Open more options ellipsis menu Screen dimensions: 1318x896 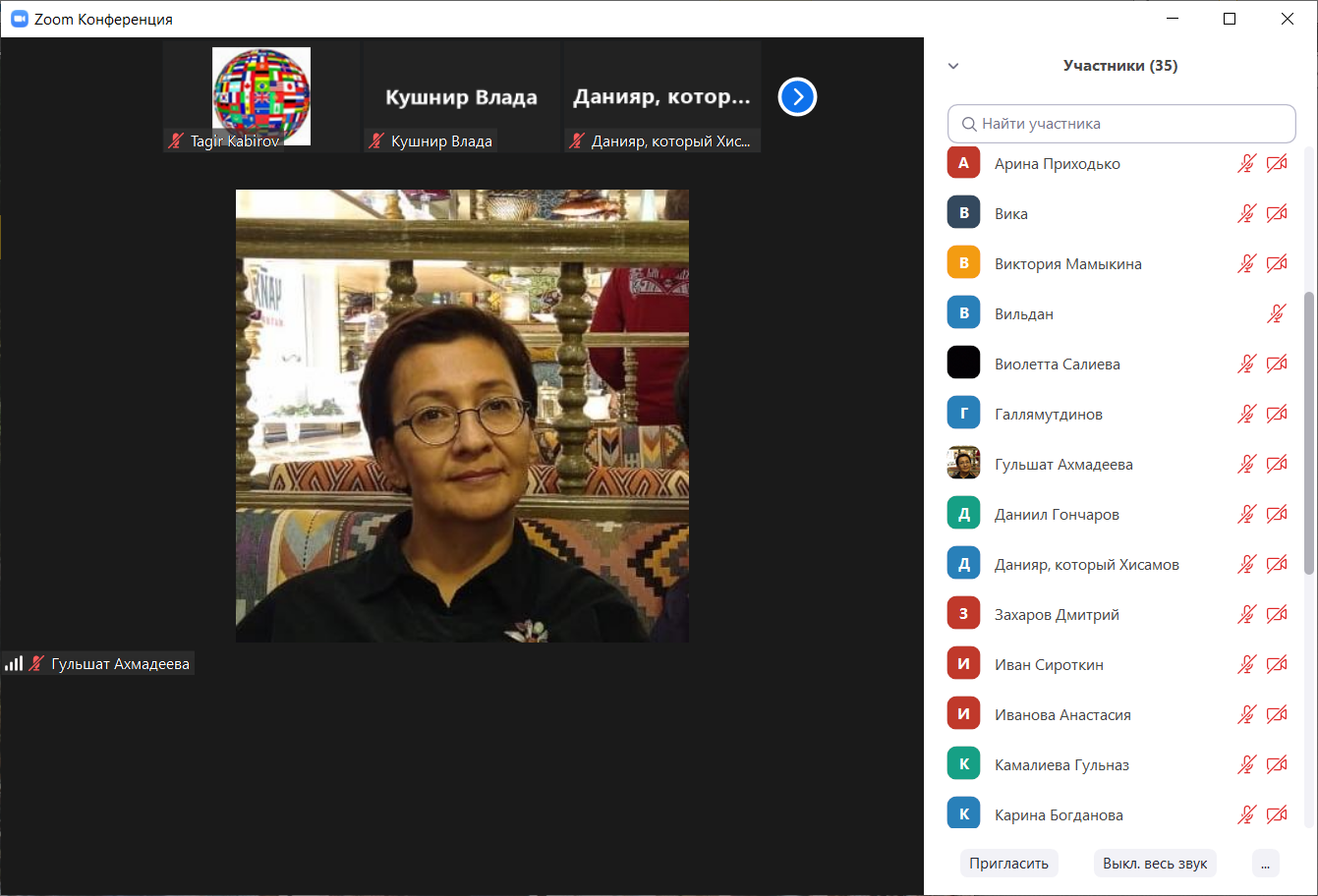(x=1265, y=864)
